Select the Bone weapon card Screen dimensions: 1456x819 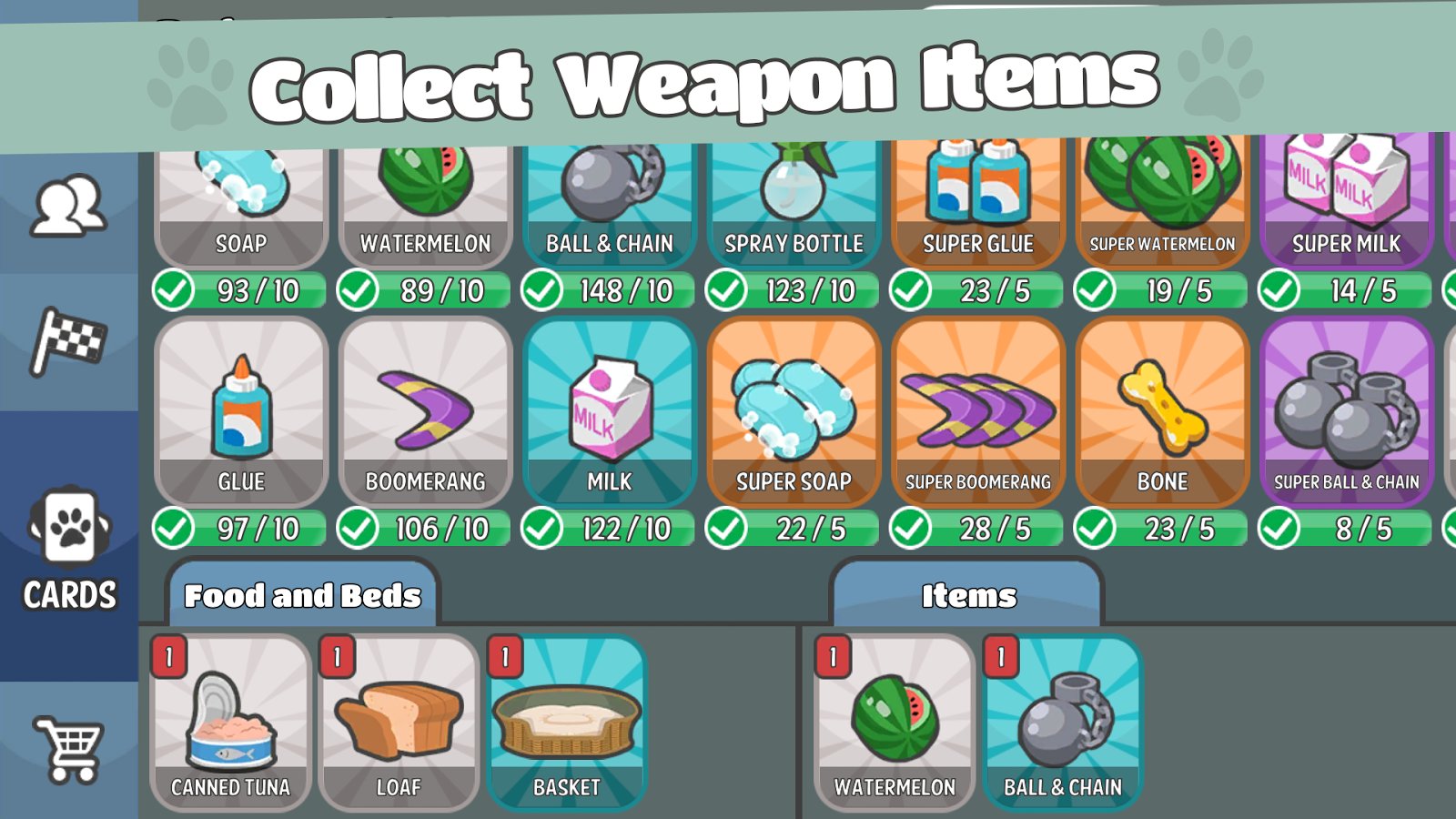[x=1162, y=412]
